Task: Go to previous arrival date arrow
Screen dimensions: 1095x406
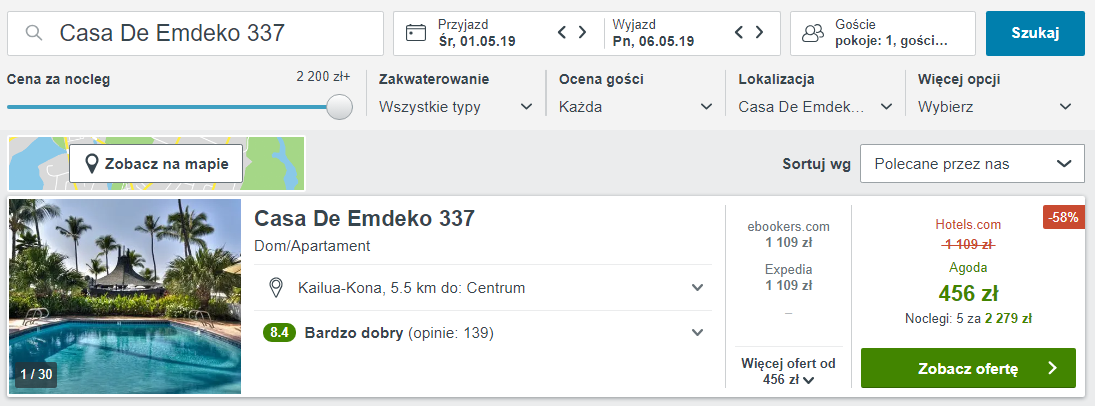Action: (x=563, y=33)
